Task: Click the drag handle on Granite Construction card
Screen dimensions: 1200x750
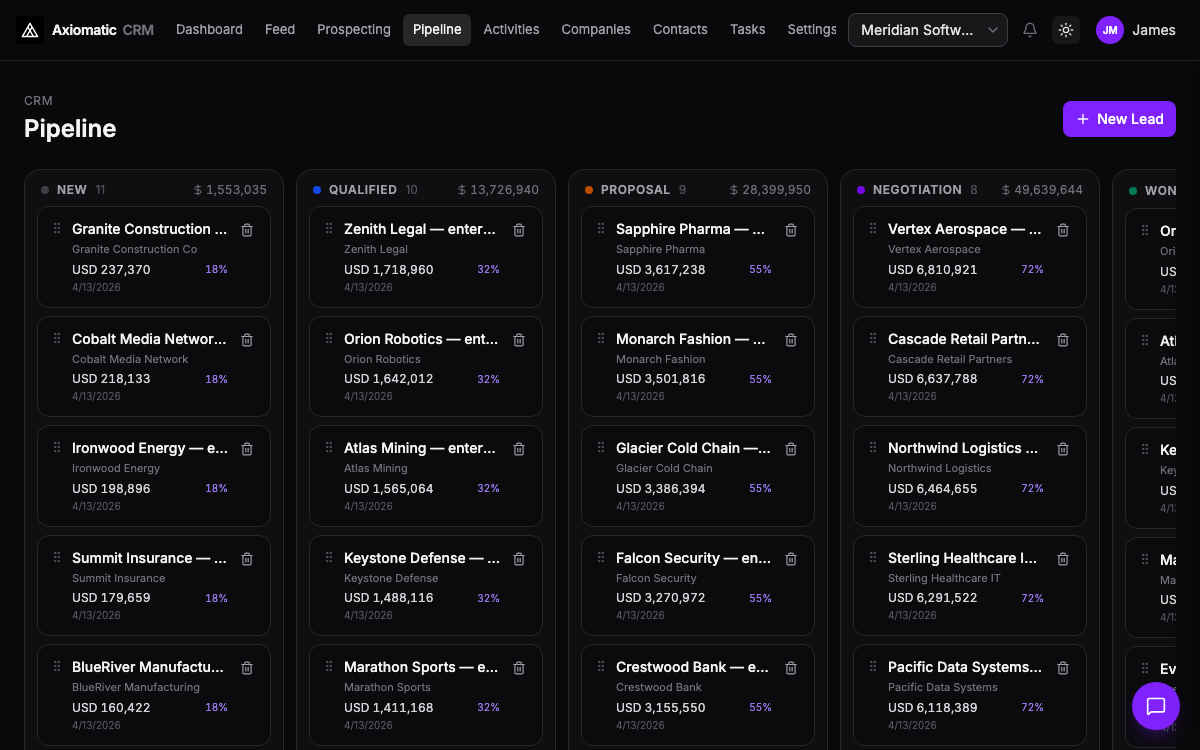Action: (x=55, y=229)
